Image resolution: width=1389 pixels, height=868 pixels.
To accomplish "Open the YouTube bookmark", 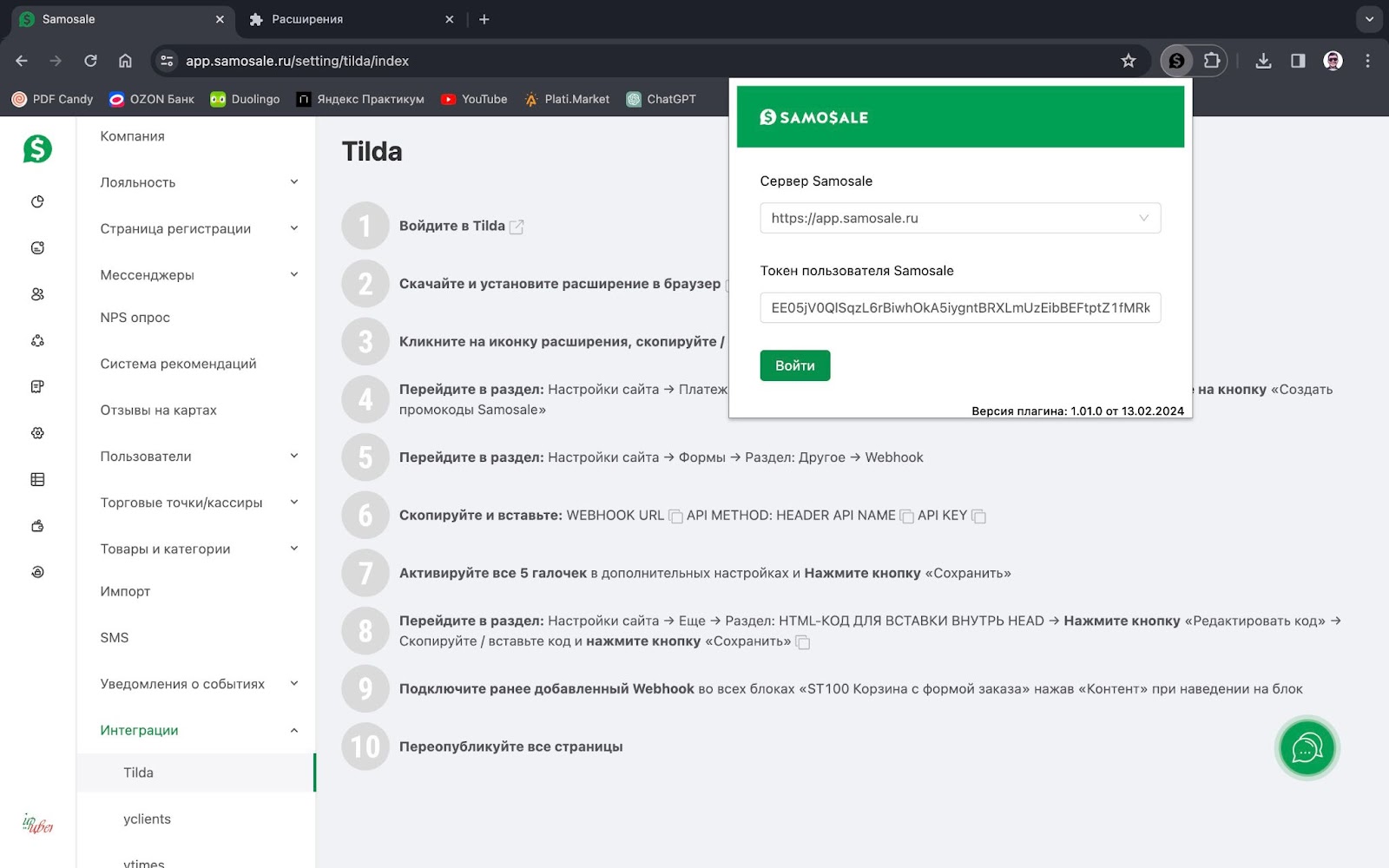I will 474,99.
